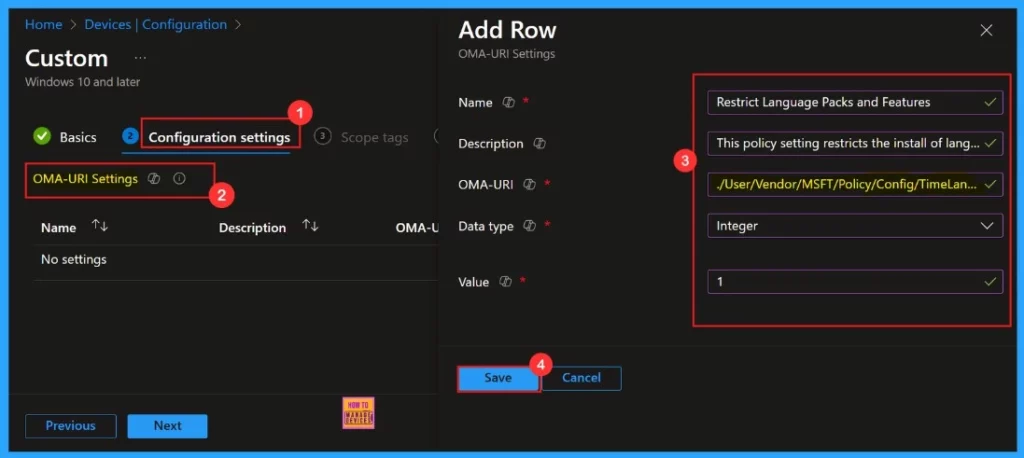Image resolution: width=1024 pixels, height=458 pixels.
Task: Click the Copilot icon beside OMA-URI label
Action: pyautogui.click(x=529, y=185)
